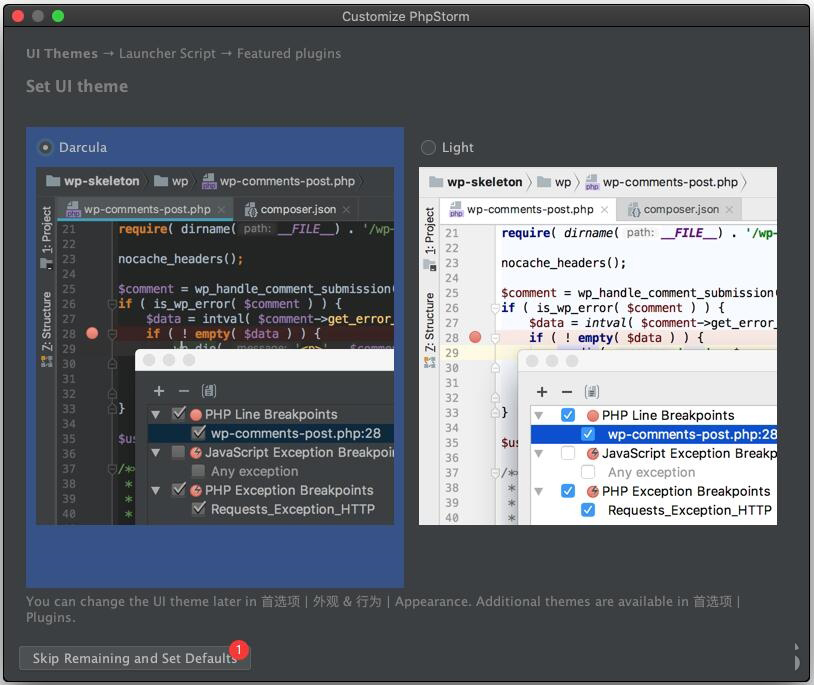The image size is (814, 685).
Task: Click Structure tool icon in Darcula preview
Action: (x=47, y=361)
